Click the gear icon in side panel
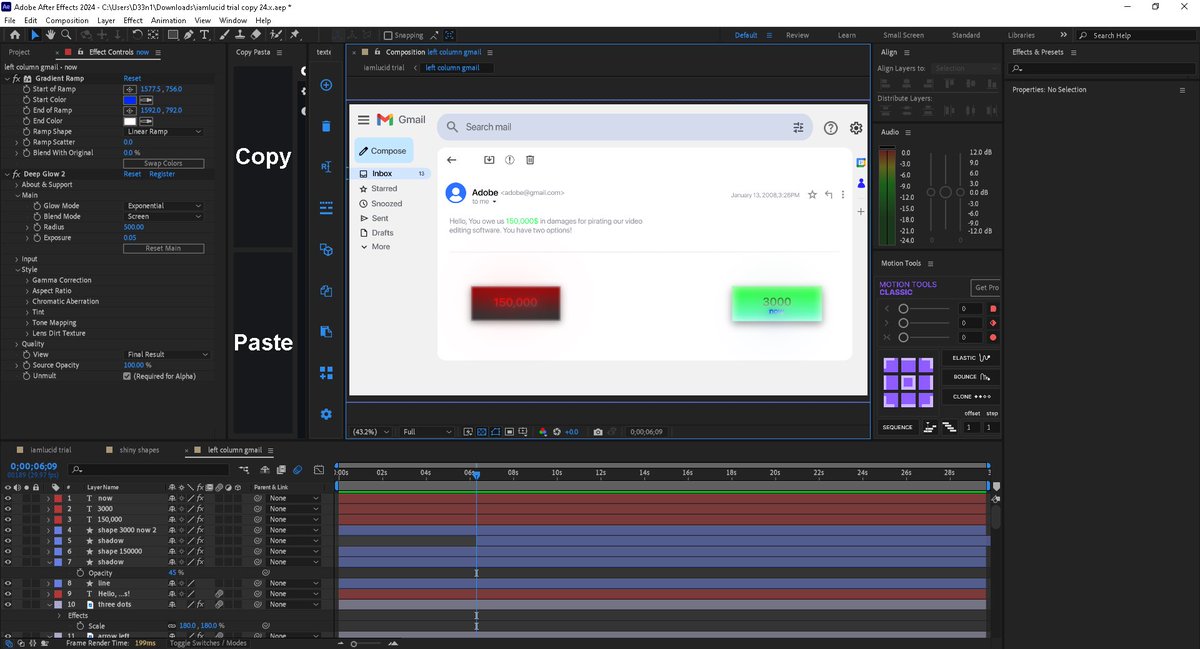 [x=325, y=414]
